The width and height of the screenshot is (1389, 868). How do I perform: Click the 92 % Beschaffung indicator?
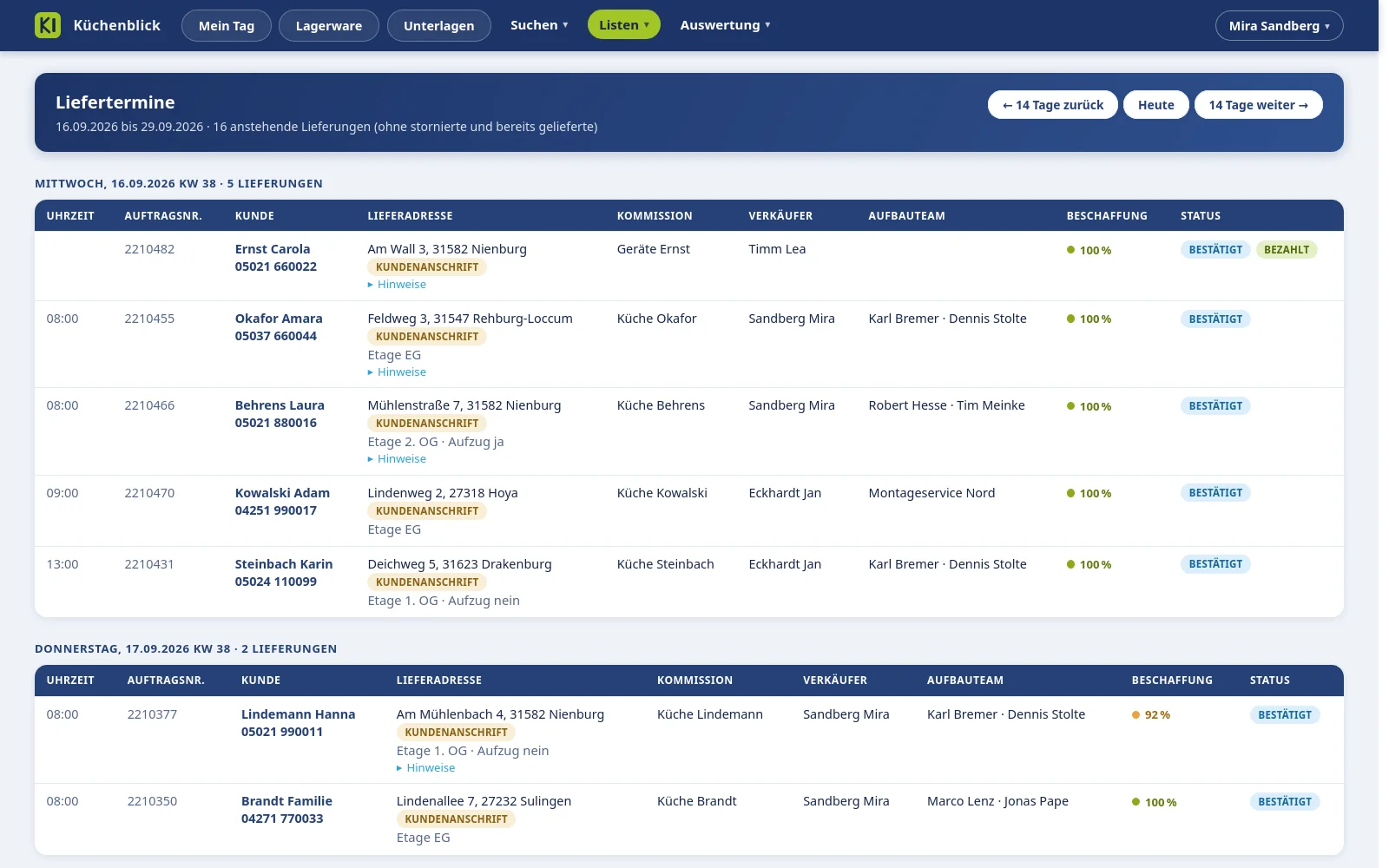click(1151, 715)
